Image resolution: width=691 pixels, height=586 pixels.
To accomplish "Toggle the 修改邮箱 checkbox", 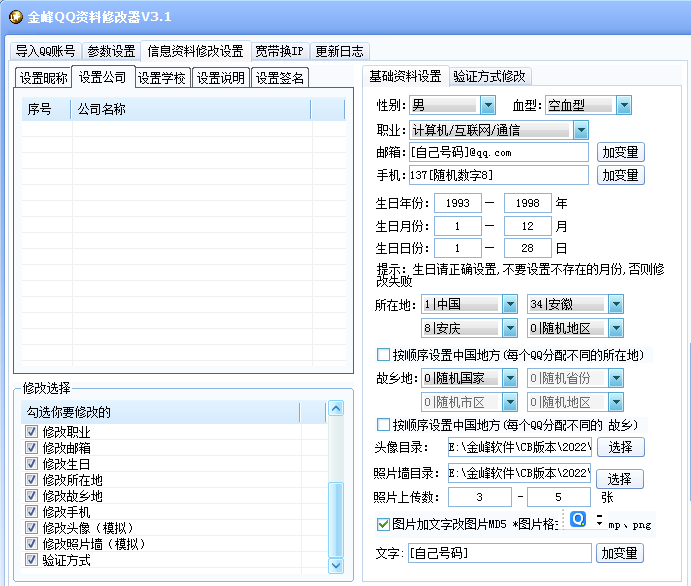I will coord(31,448).
